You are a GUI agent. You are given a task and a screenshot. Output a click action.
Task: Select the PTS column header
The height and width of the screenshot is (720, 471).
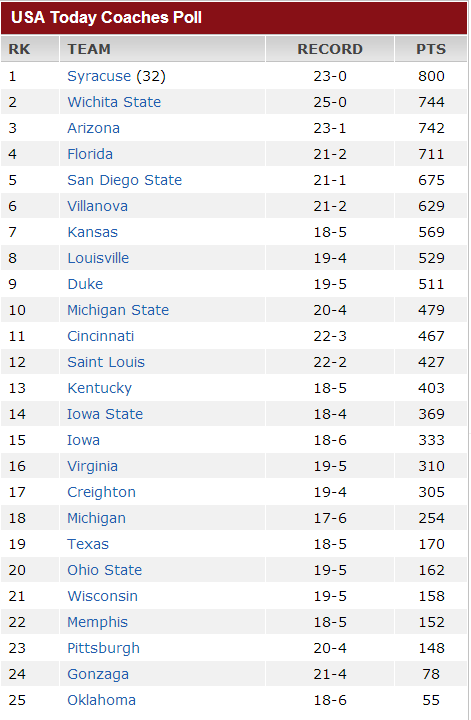(431, 49)
